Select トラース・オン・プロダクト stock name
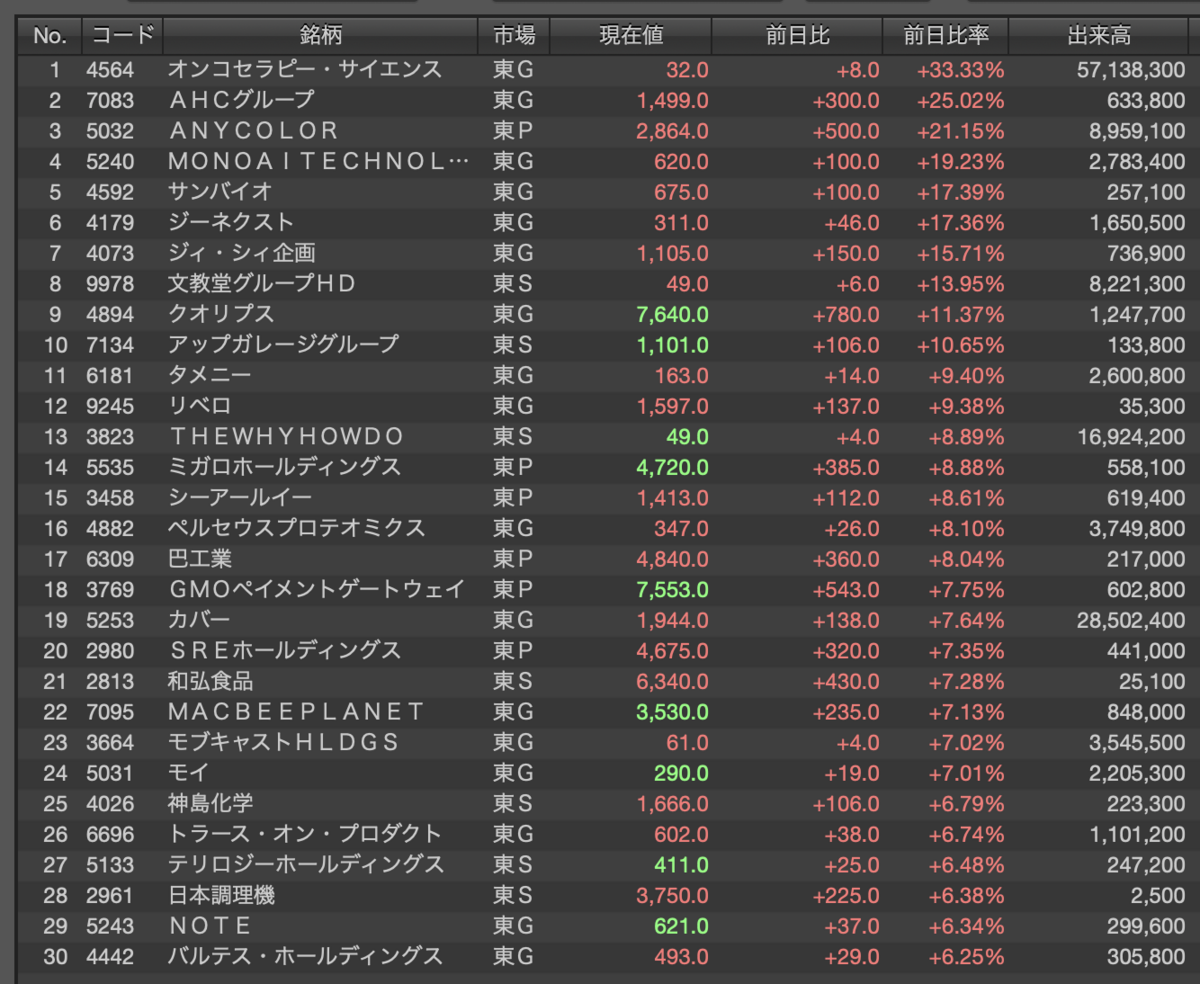 pos(305,834)
